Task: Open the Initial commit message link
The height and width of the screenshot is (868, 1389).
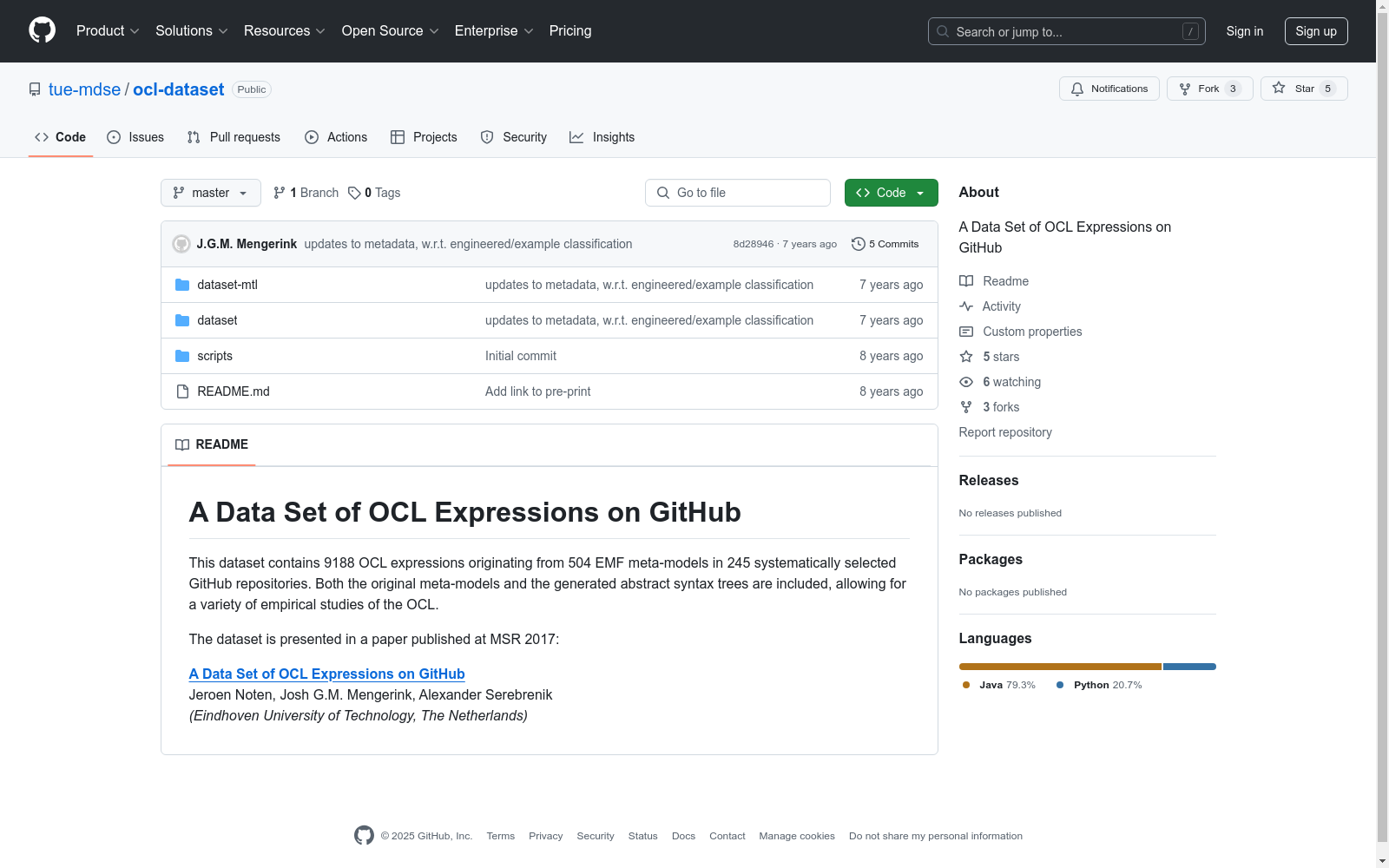Action: [521, 356]
